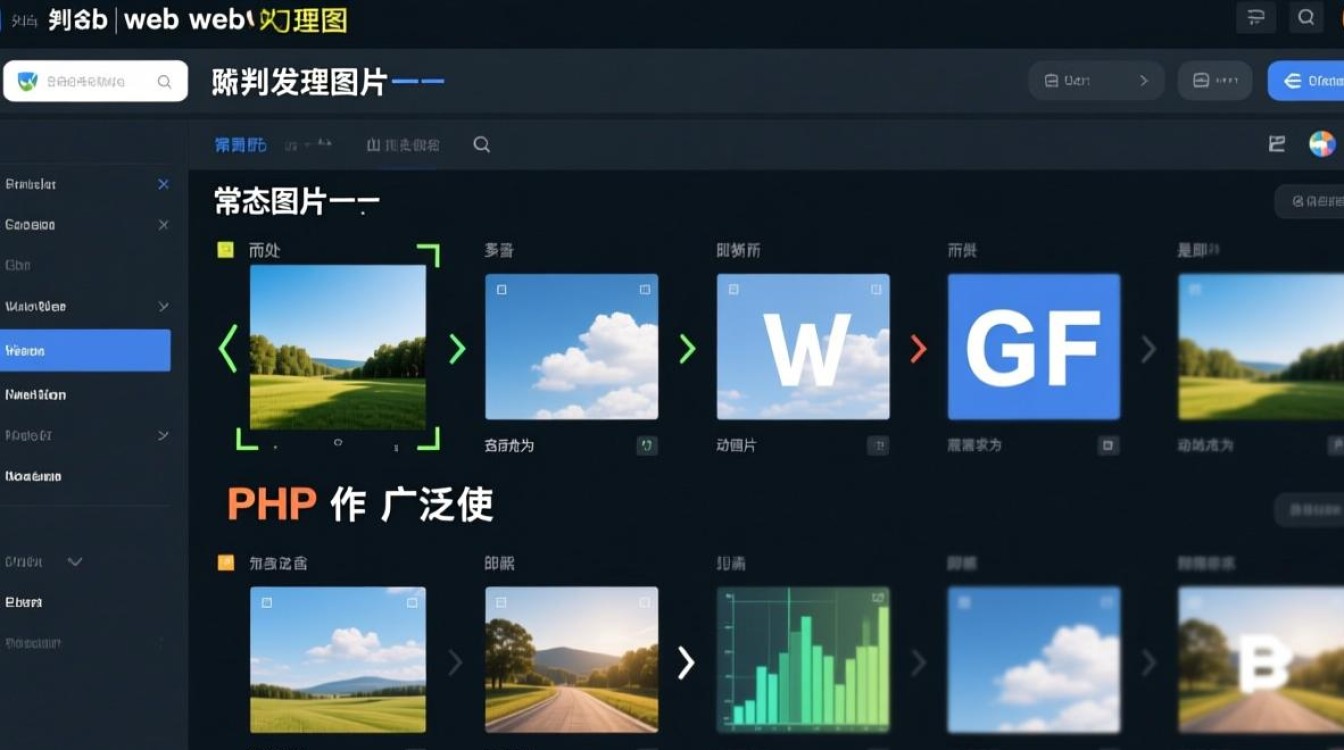Expand the sidebar item with the right chevron
Screen dimensions: 1344x750
(163, 306)
